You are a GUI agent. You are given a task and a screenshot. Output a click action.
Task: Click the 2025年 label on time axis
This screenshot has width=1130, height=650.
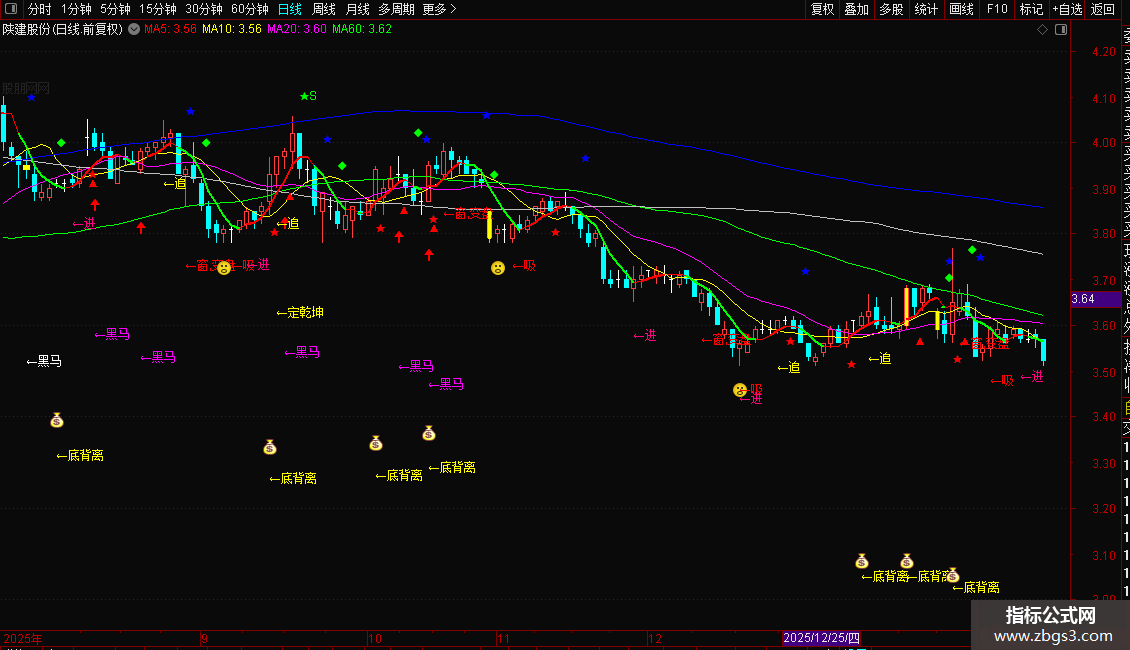tap(22, 638)
